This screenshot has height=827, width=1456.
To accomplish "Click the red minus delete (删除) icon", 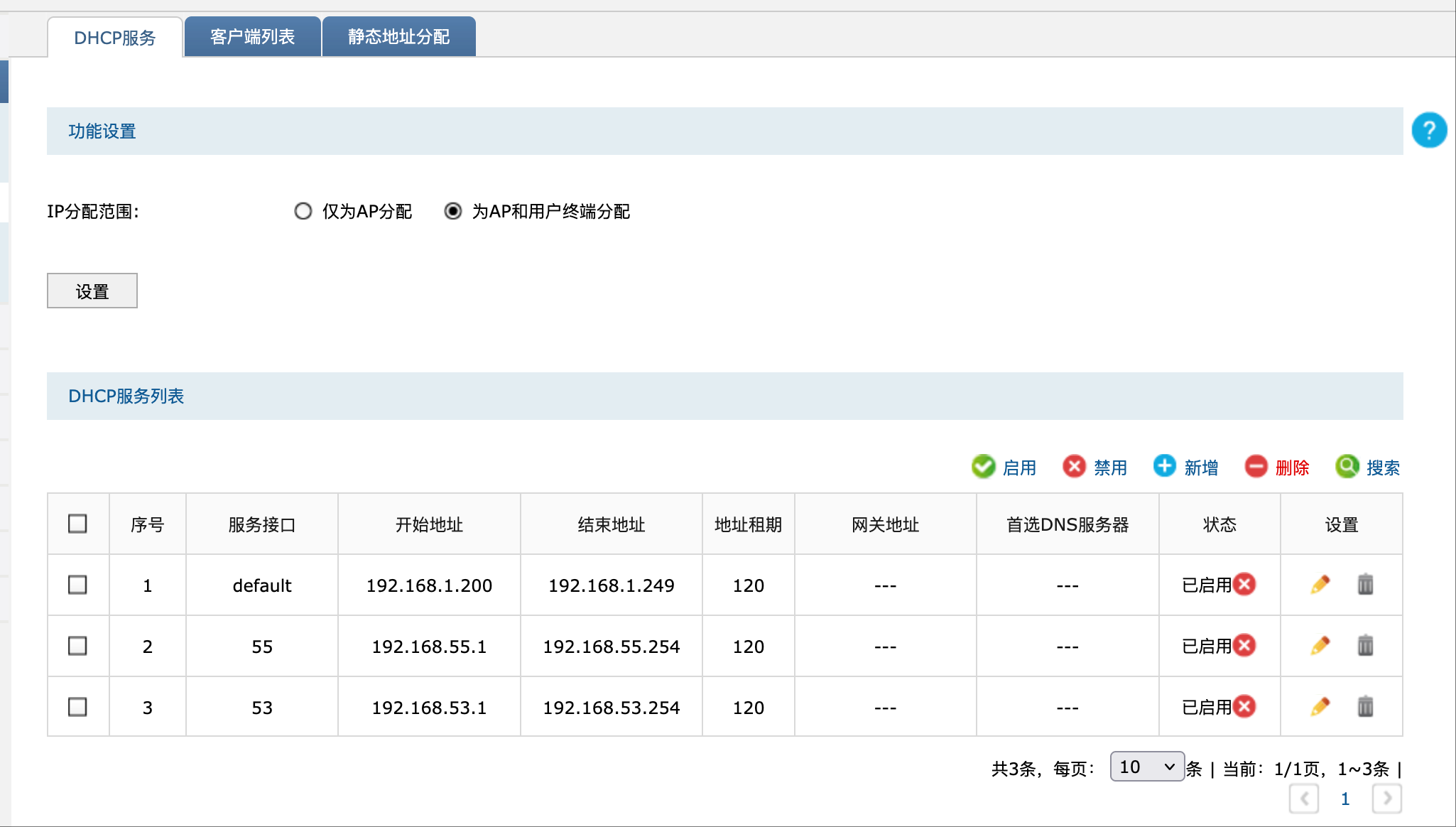I will point(1256,467).
